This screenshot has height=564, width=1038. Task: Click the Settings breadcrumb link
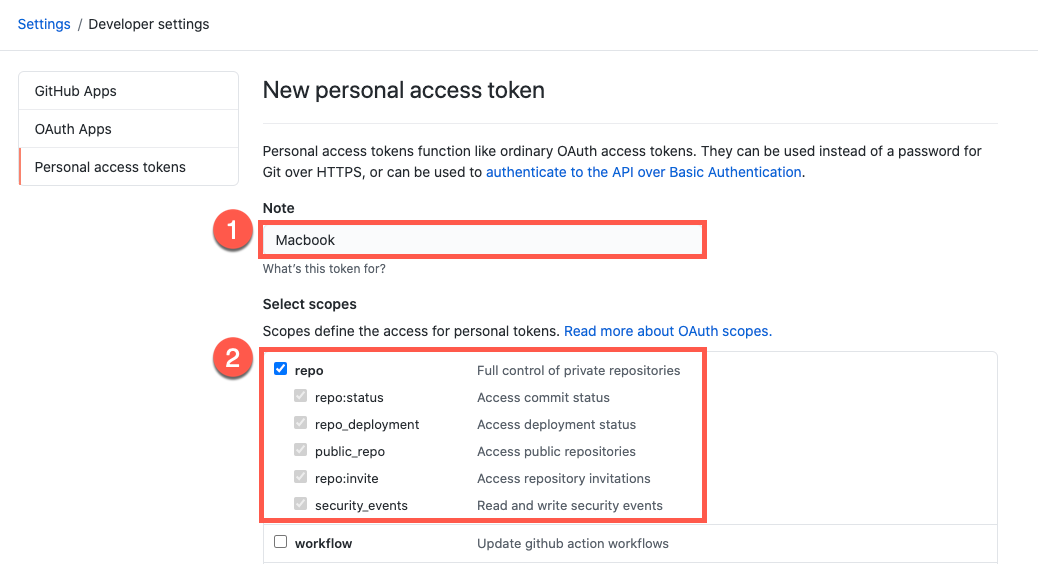(x=44, y=24)
